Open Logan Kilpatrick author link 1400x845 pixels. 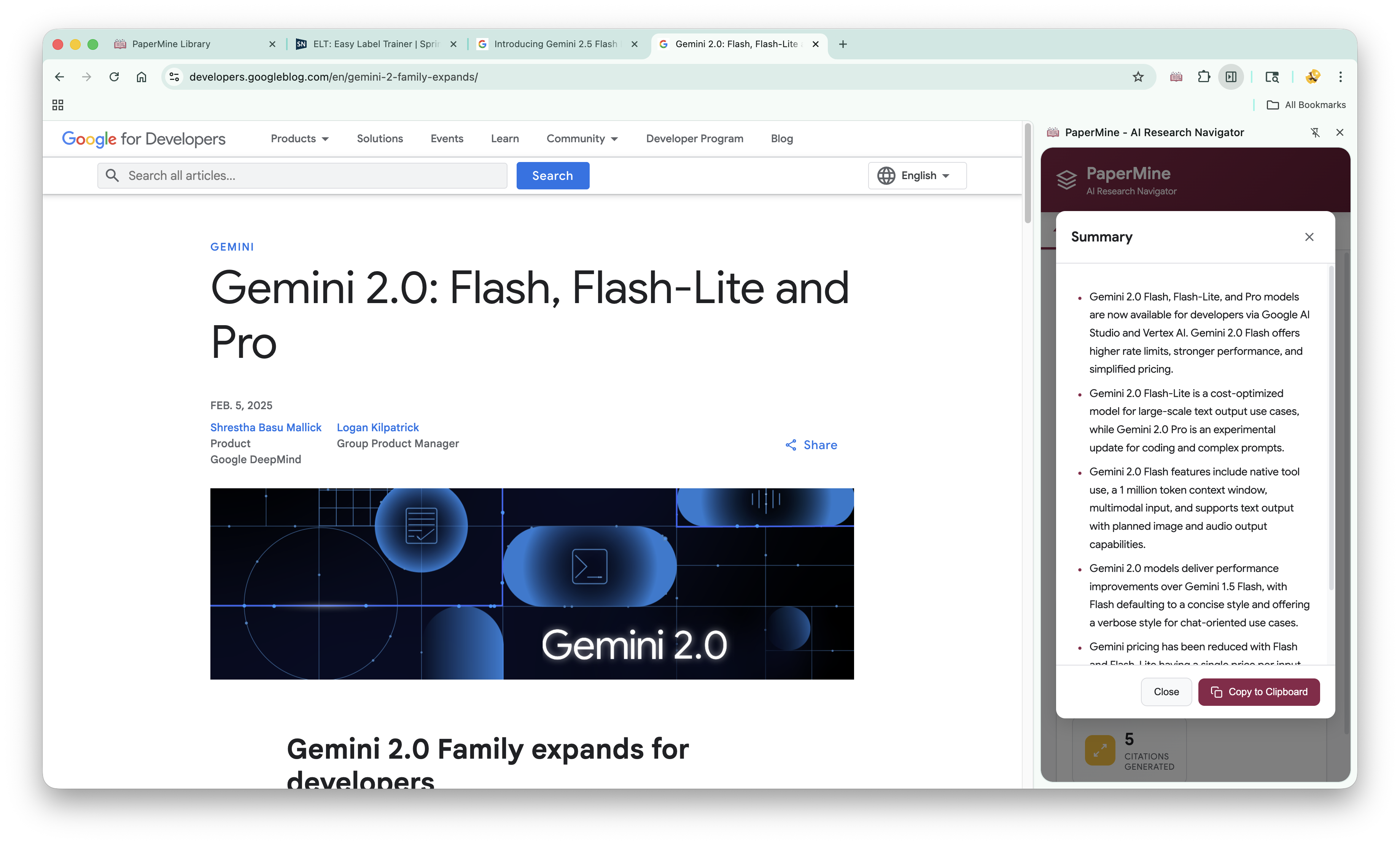point(377,427)
